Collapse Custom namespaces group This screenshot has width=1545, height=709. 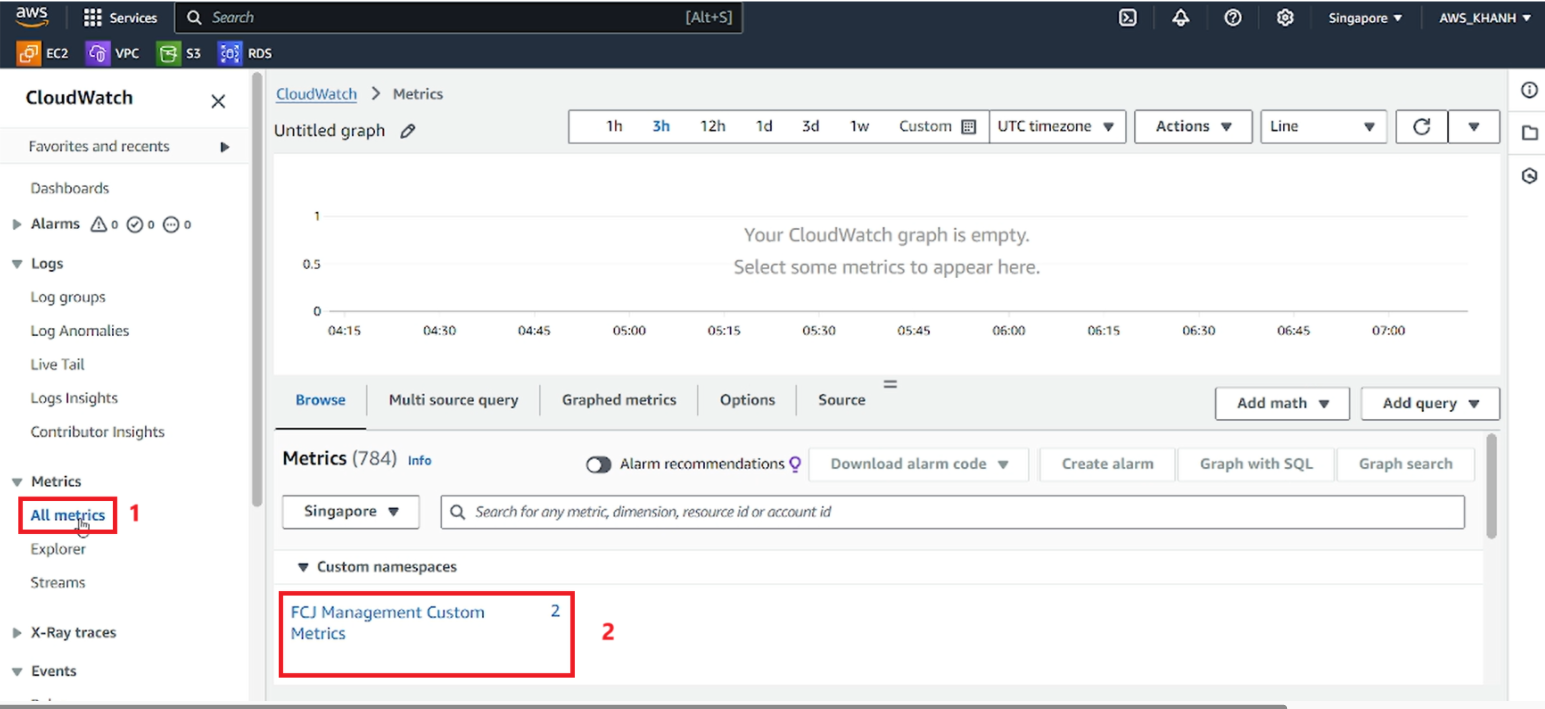(303, 567)
